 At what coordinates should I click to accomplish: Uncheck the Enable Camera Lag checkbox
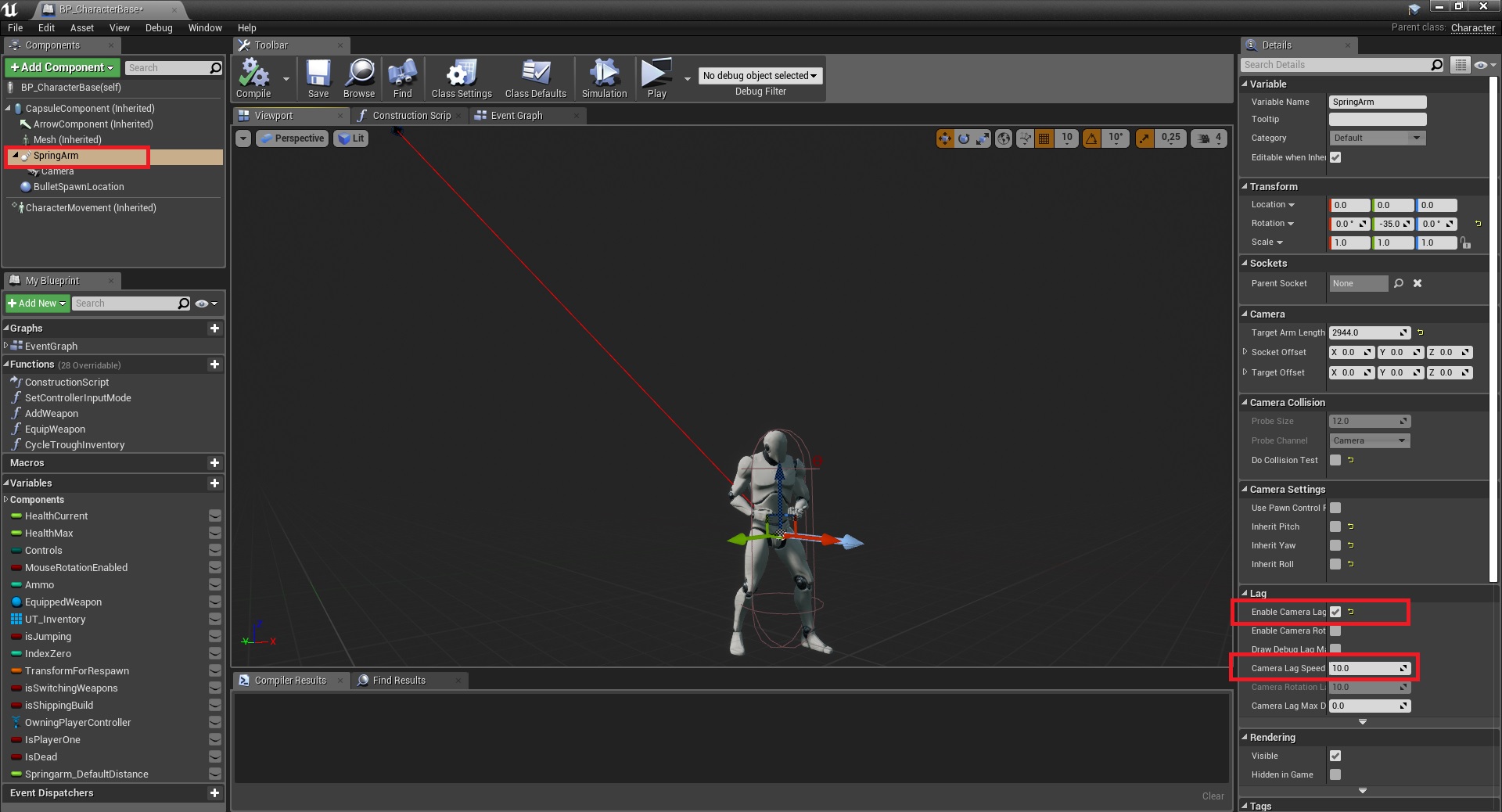point(1335,612)
